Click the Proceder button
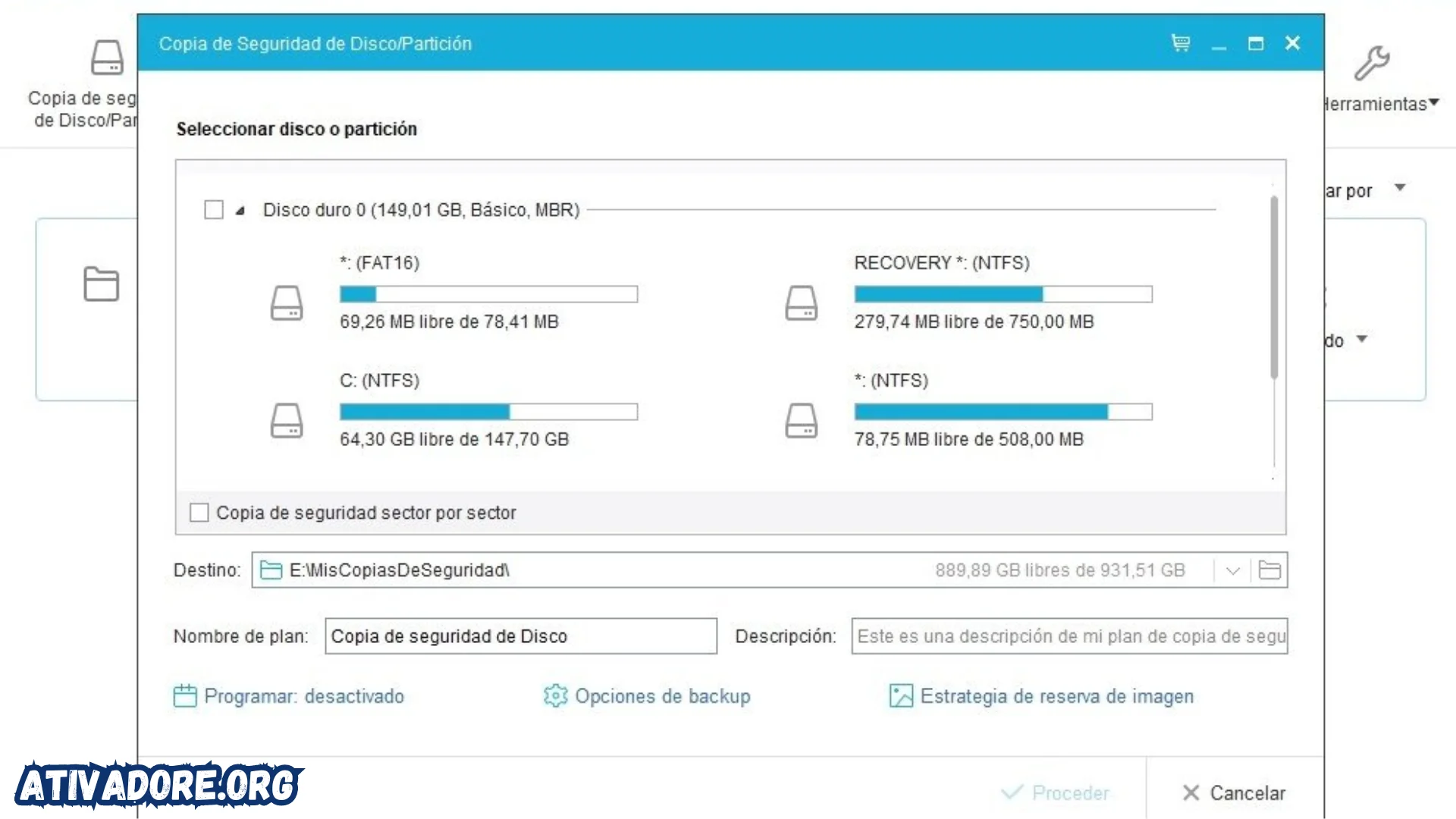This screenshot has height=819, width=1456. click(x=1056, y=792)
